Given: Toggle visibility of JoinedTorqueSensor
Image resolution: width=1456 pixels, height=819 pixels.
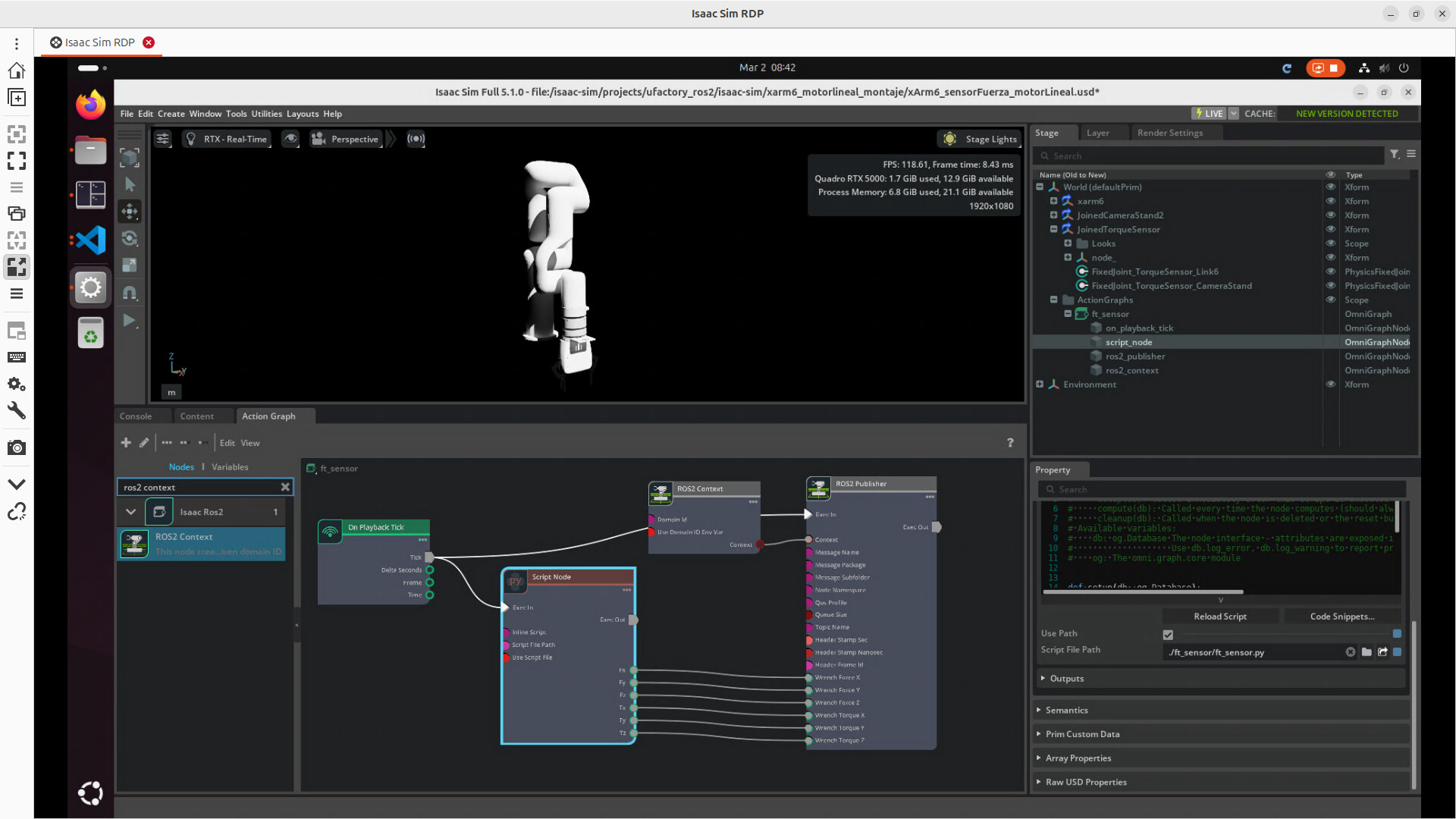Looking at the screenshot, I should [x=1330, y=229].
